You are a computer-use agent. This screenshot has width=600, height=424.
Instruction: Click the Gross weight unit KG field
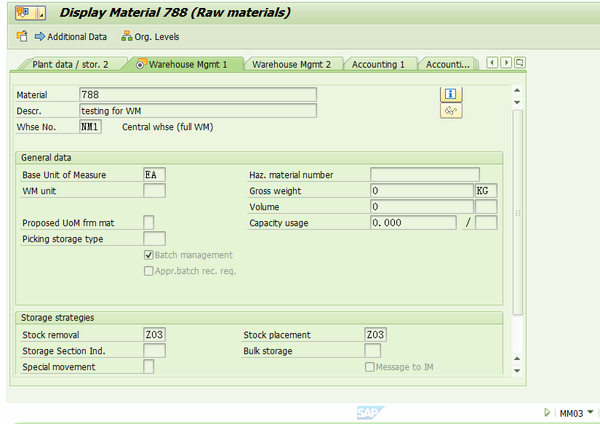486,191
